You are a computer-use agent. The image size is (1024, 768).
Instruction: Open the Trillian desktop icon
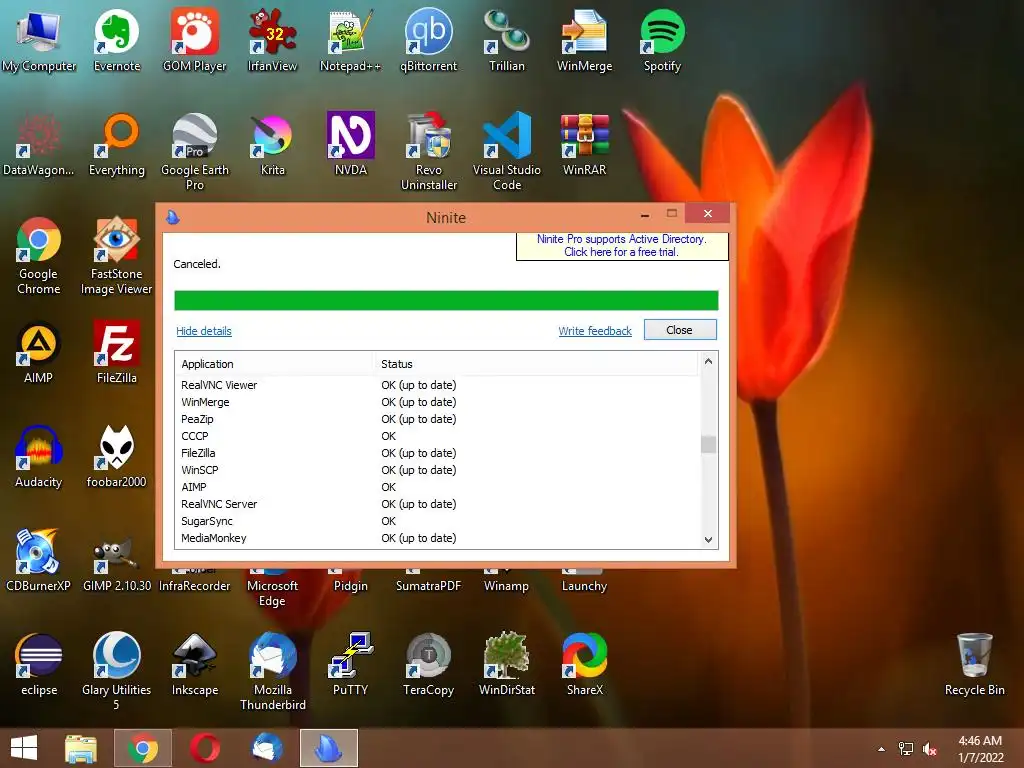click(x=507, y=39)
